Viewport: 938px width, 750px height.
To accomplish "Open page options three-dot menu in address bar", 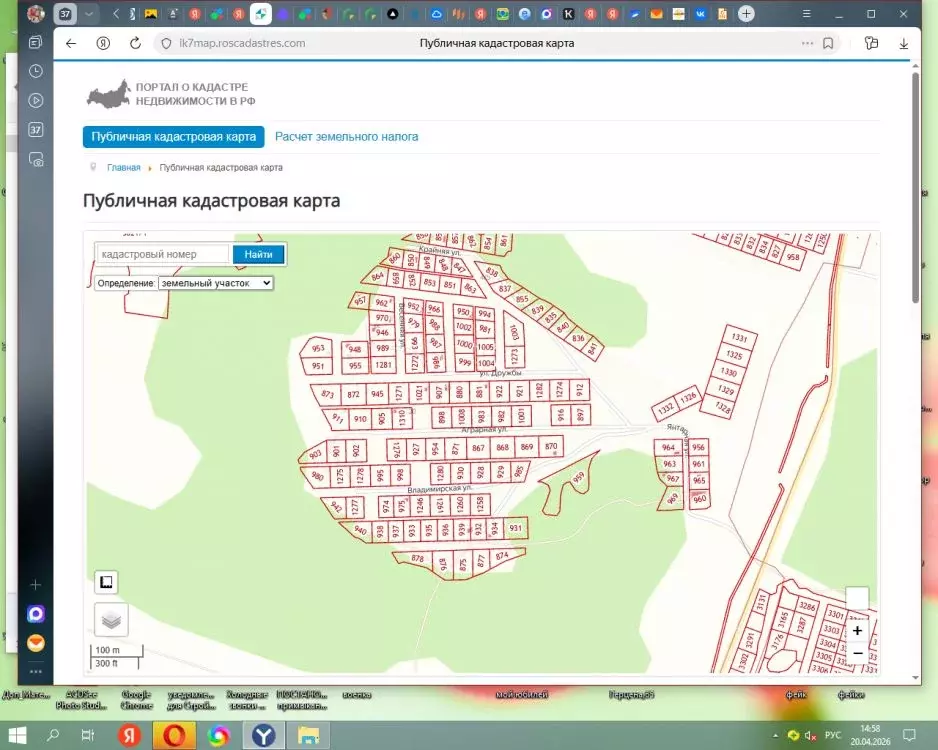I will (807, 43).
